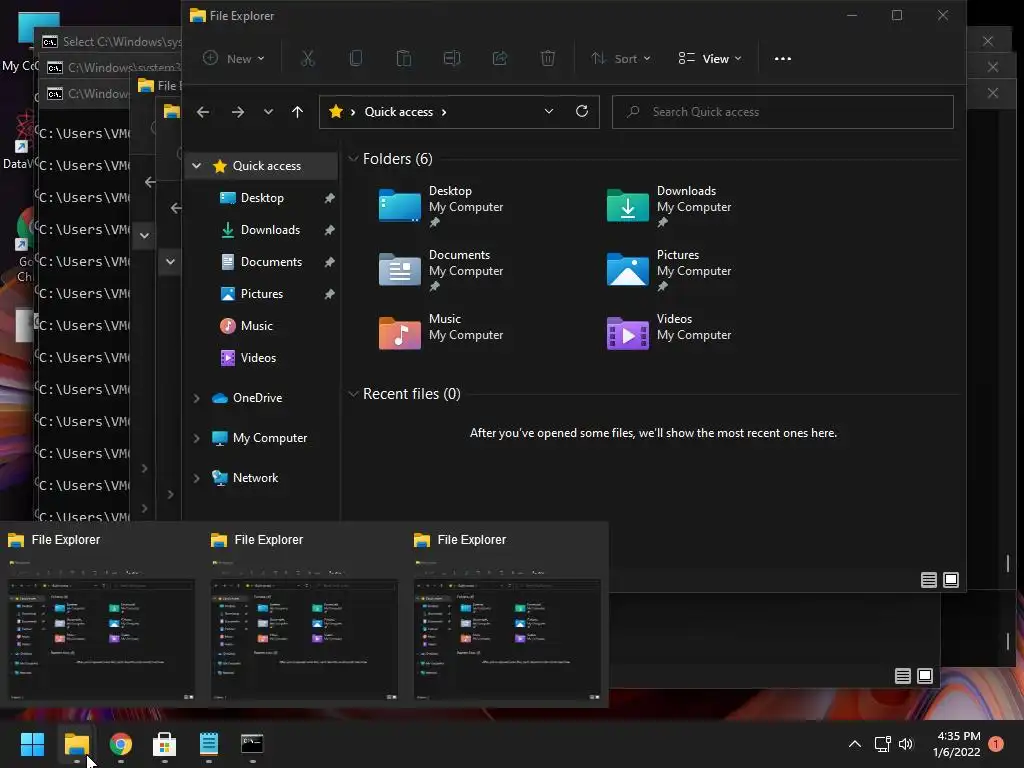This screenshot has height=768, width=1024.
Task: Switch to details view icon in front window
Action: point(929,580)
